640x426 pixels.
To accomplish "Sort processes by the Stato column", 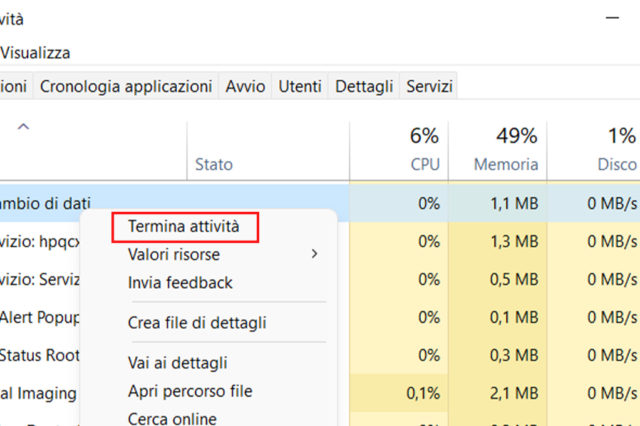I will tap(214, 165).
